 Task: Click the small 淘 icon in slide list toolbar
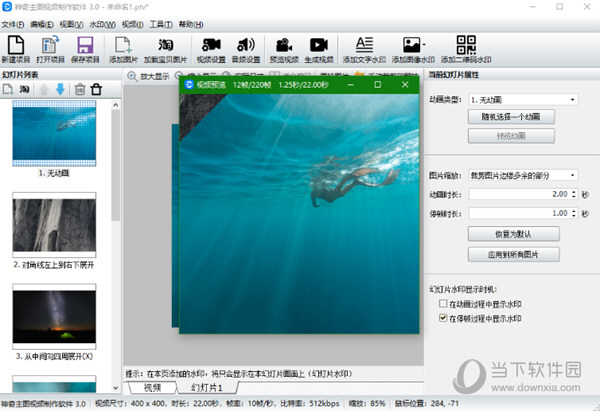tap(24, 90)
